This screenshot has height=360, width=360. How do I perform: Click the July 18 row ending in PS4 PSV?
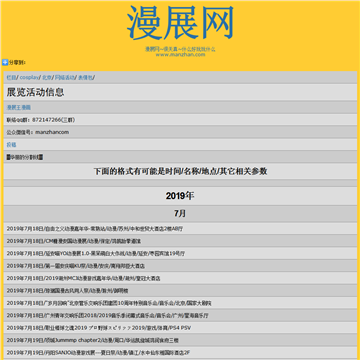[180, 328]
